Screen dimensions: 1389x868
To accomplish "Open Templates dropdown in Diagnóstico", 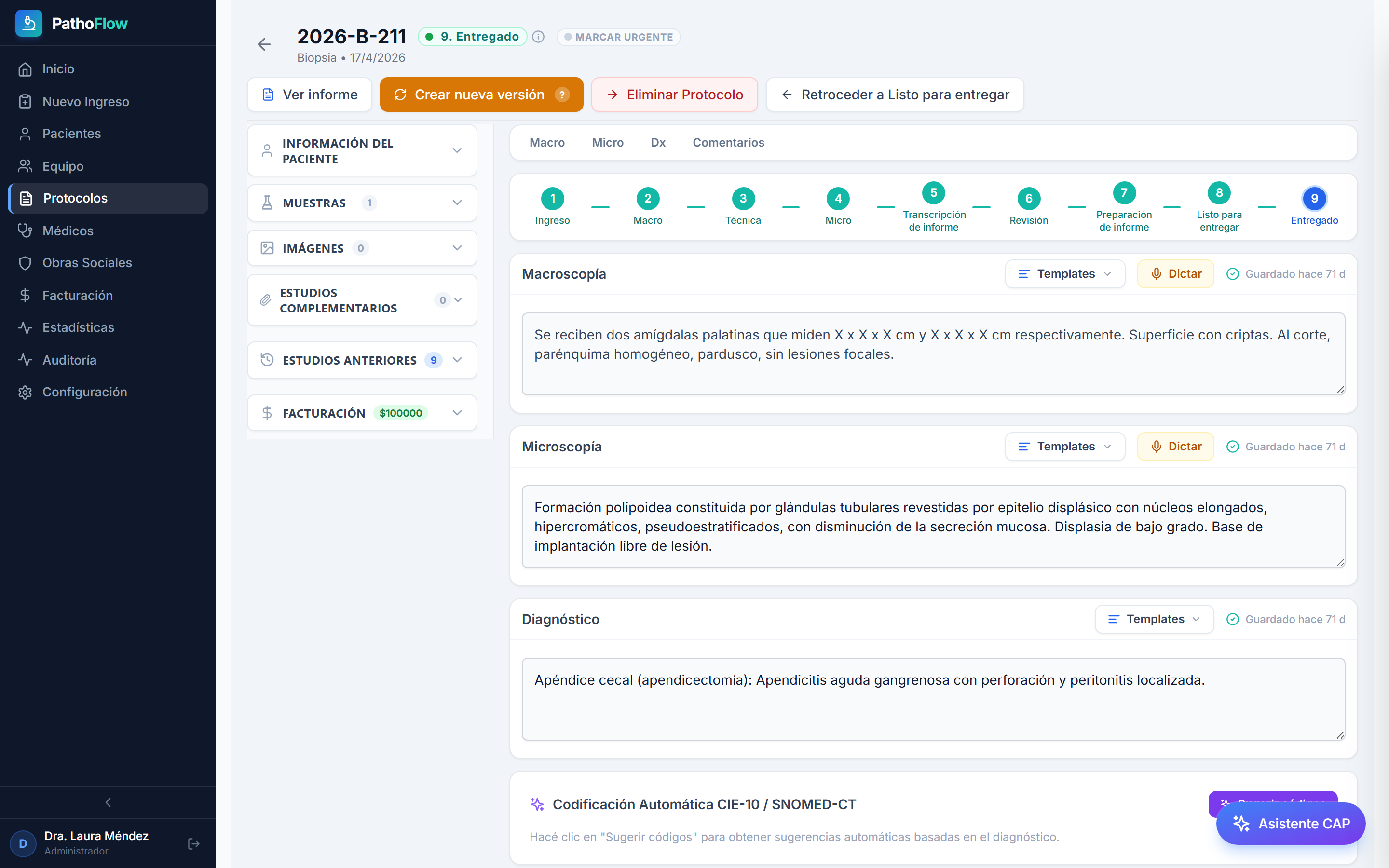I will (x=1154, y=619).
